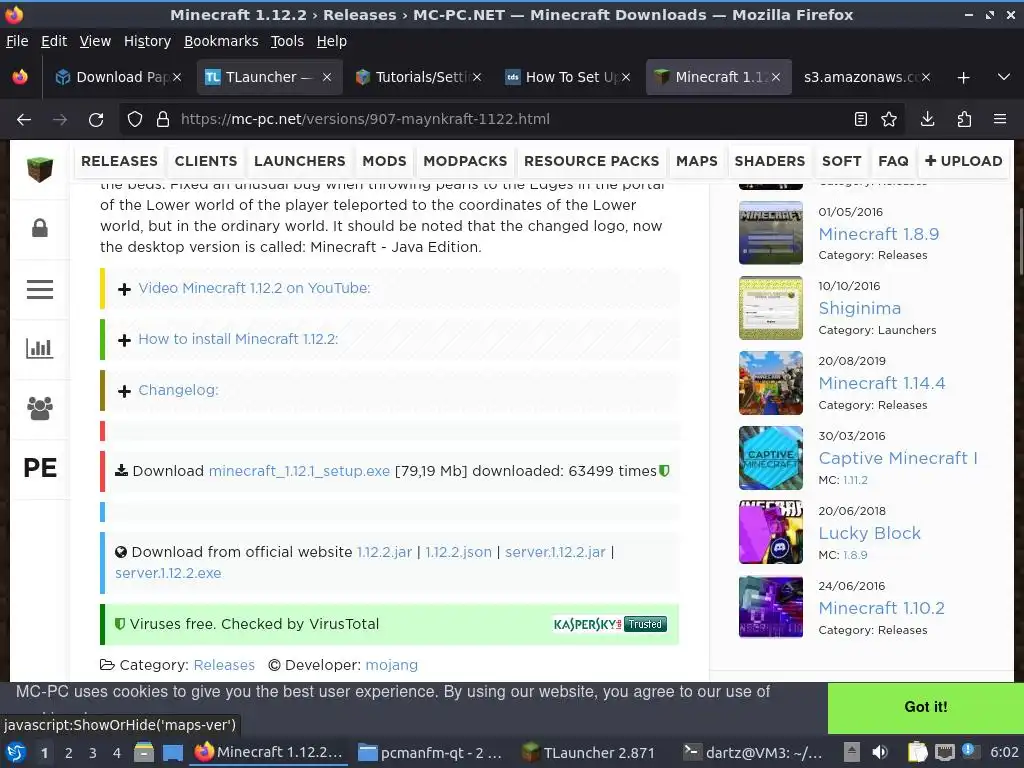Click the UPLOAD nav button

point(963,161)
